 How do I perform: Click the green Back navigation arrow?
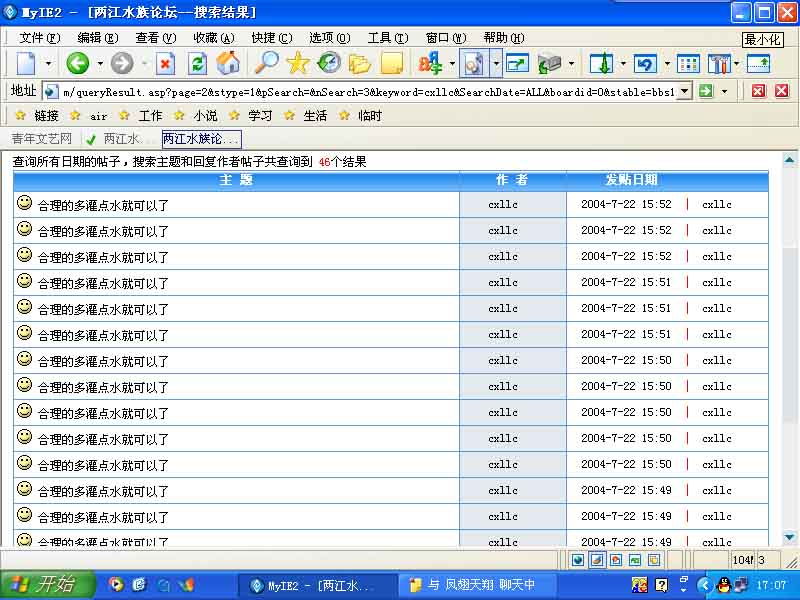pos(77,64)
